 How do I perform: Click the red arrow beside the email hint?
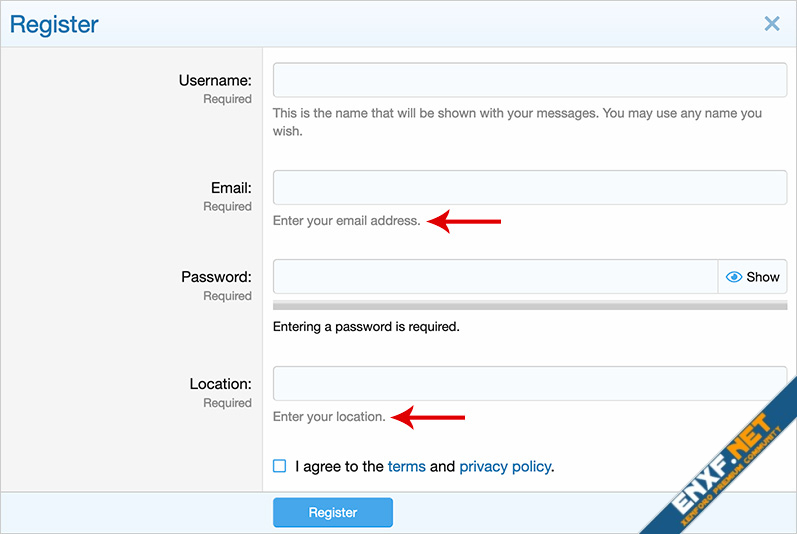(x=464, y=221)
